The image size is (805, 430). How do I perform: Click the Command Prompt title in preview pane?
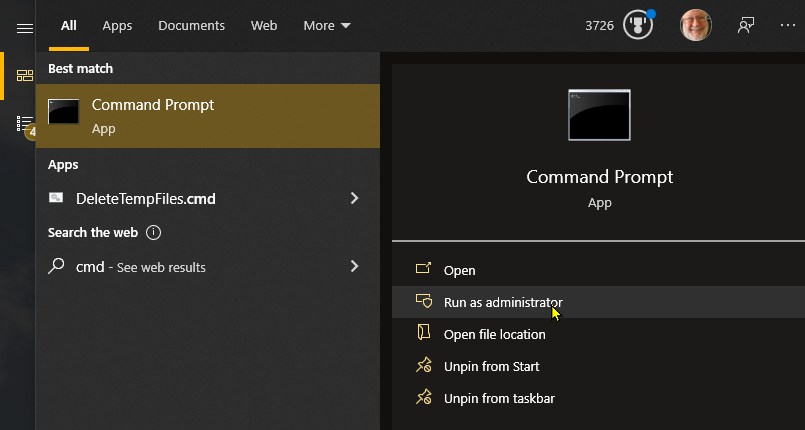coord(600,177)
